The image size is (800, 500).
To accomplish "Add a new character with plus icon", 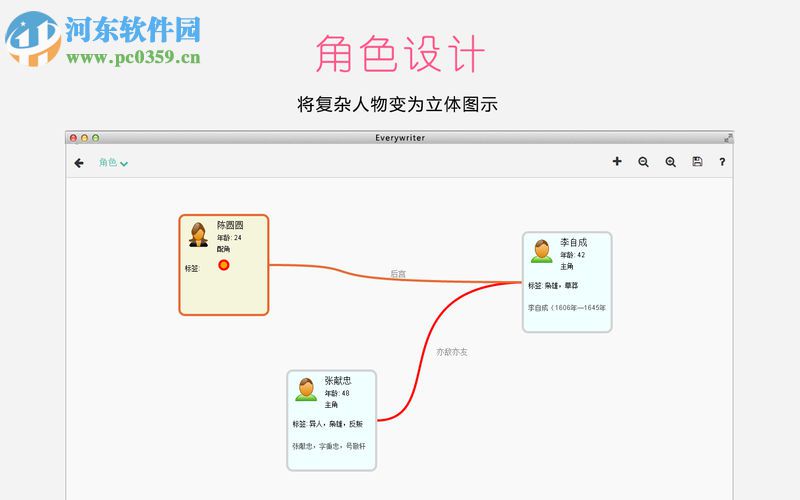I will (x=617, y=161).
